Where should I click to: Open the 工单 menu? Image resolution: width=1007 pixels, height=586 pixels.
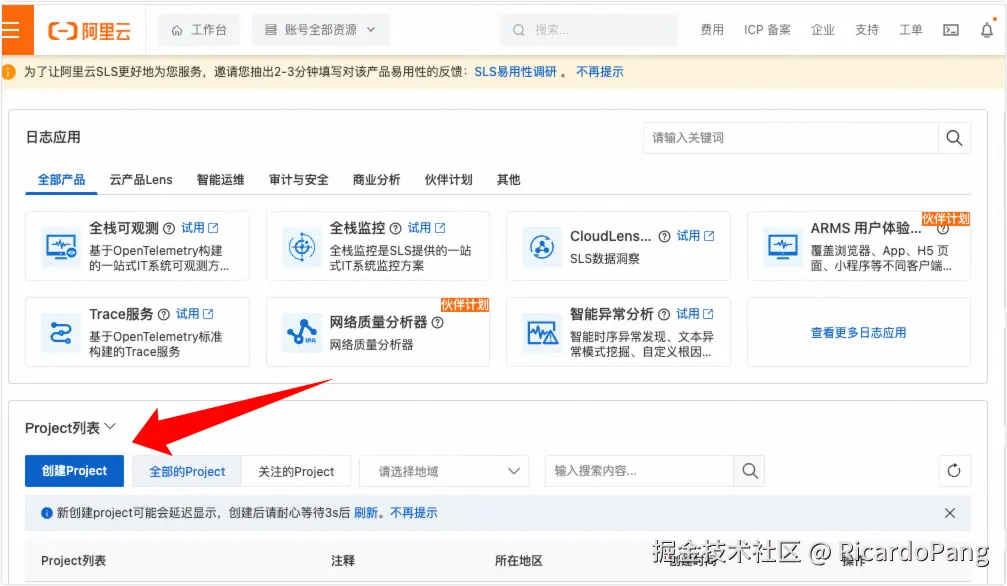tap(910, 30)
